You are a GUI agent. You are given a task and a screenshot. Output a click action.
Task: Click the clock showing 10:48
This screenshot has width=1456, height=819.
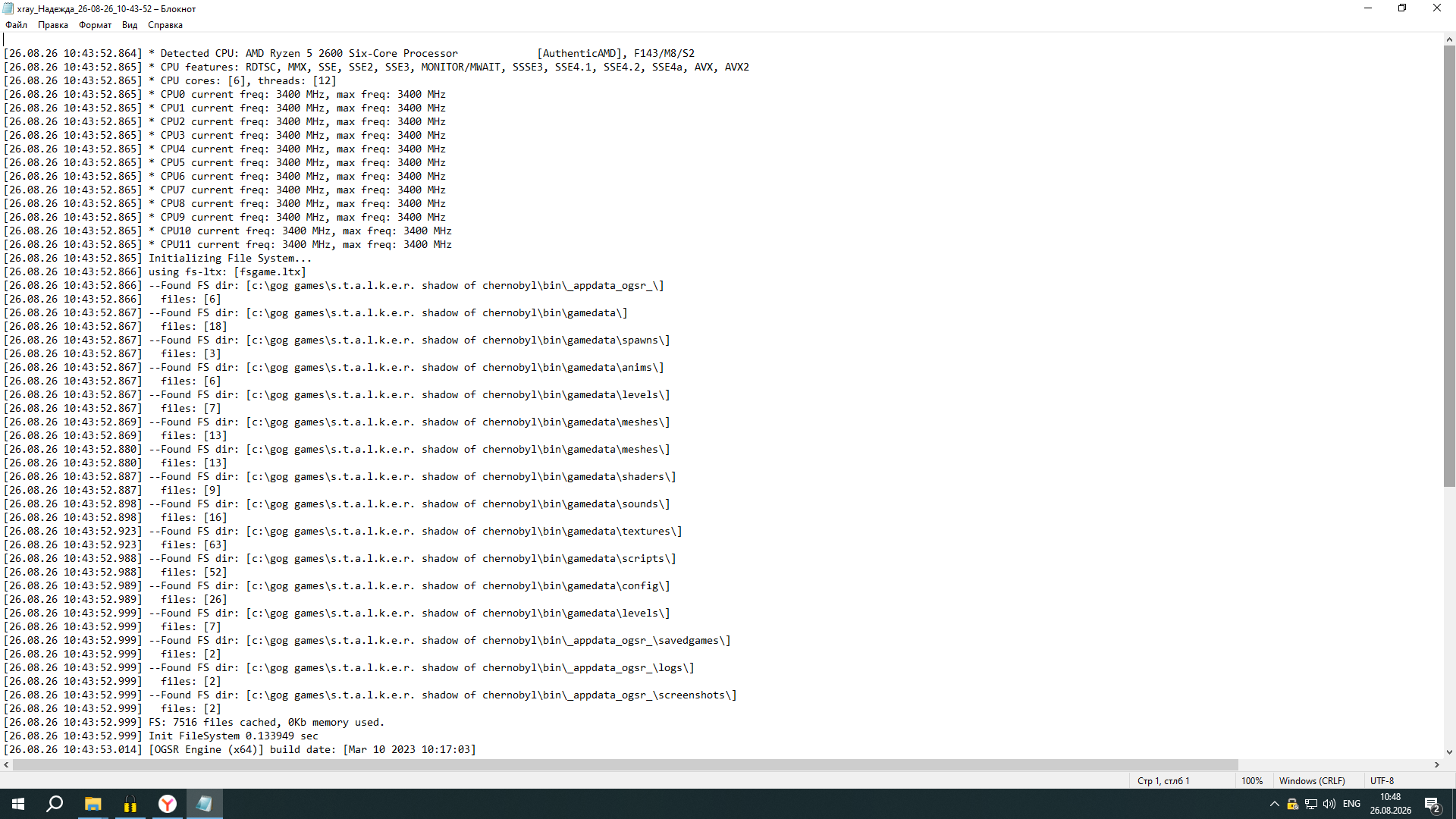tap(1391, 804)
